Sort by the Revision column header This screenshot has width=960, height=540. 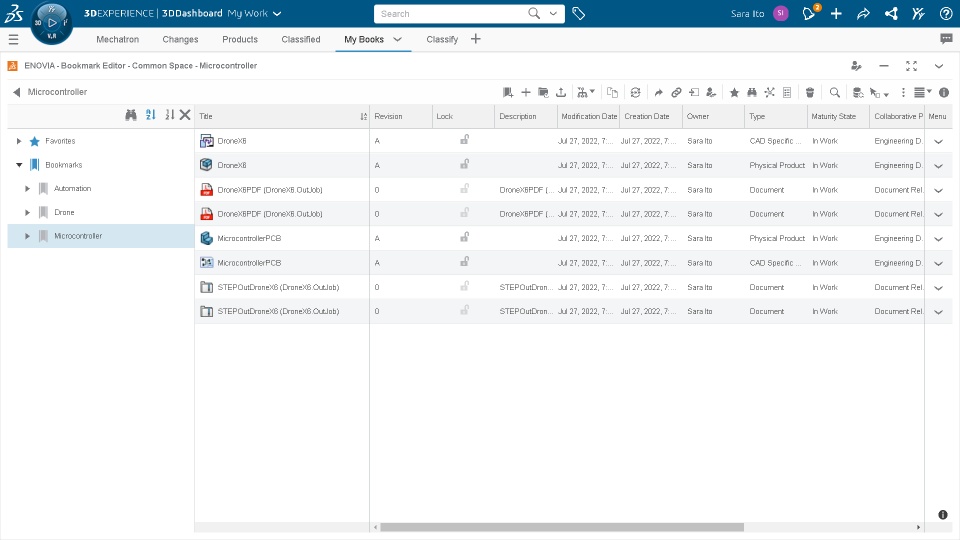tap(400, 116)
